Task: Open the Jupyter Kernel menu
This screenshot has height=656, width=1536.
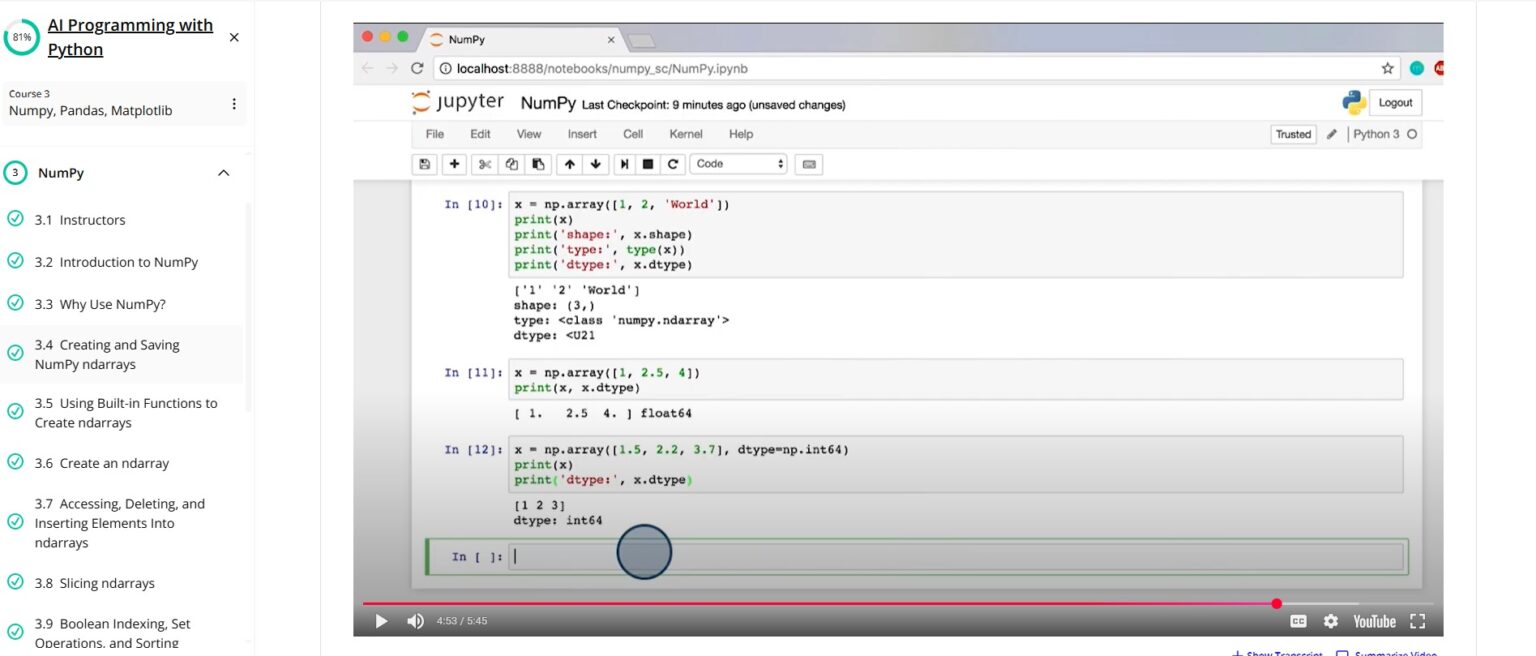Action: point(685,134)
